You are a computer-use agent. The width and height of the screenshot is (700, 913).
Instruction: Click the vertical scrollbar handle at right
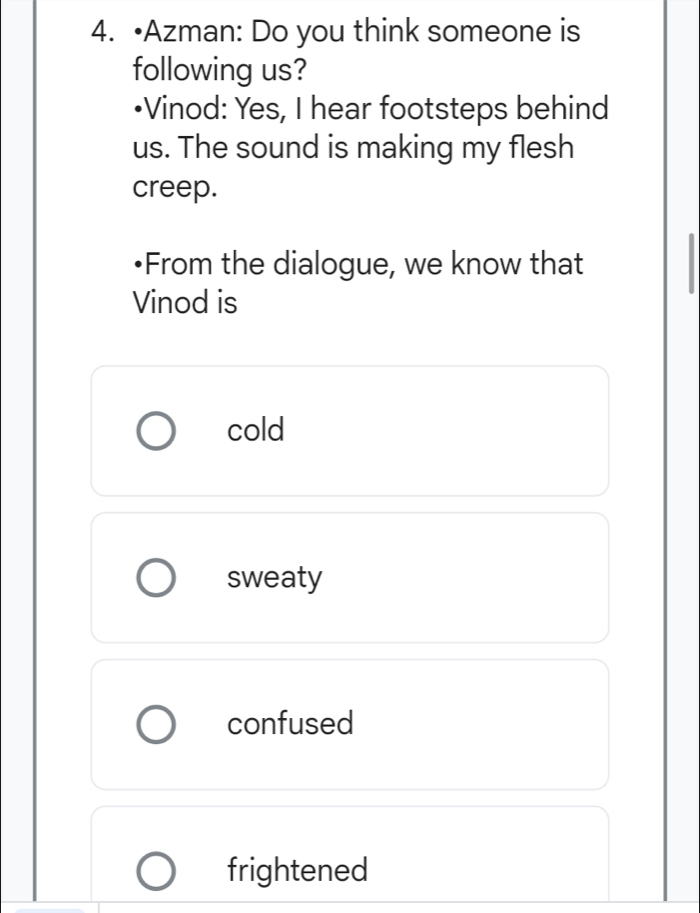689,263
